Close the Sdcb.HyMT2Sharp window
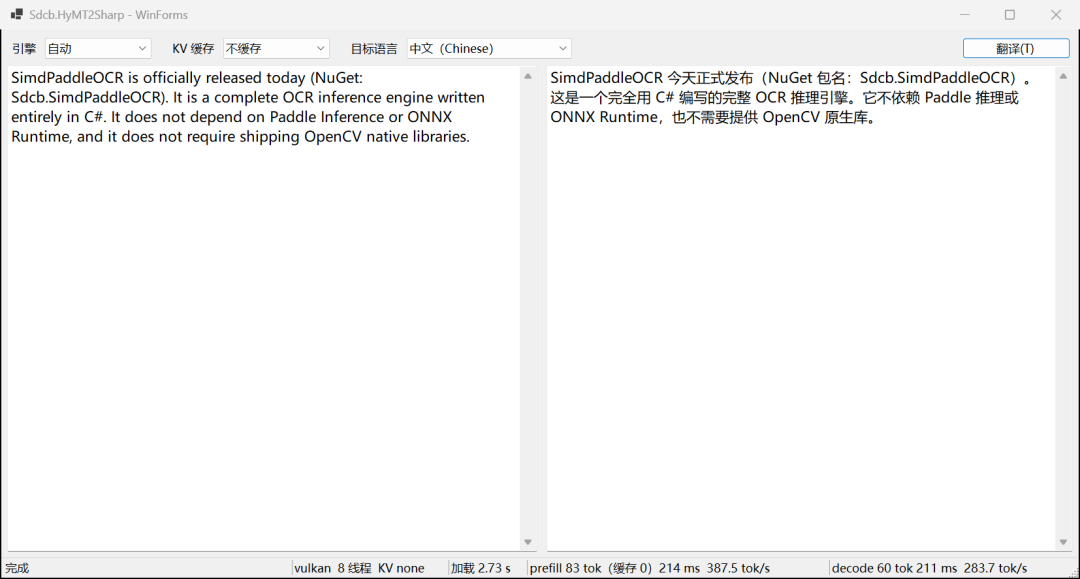The height and width of the screenshot is (579, 1080). pos(1056,14)
